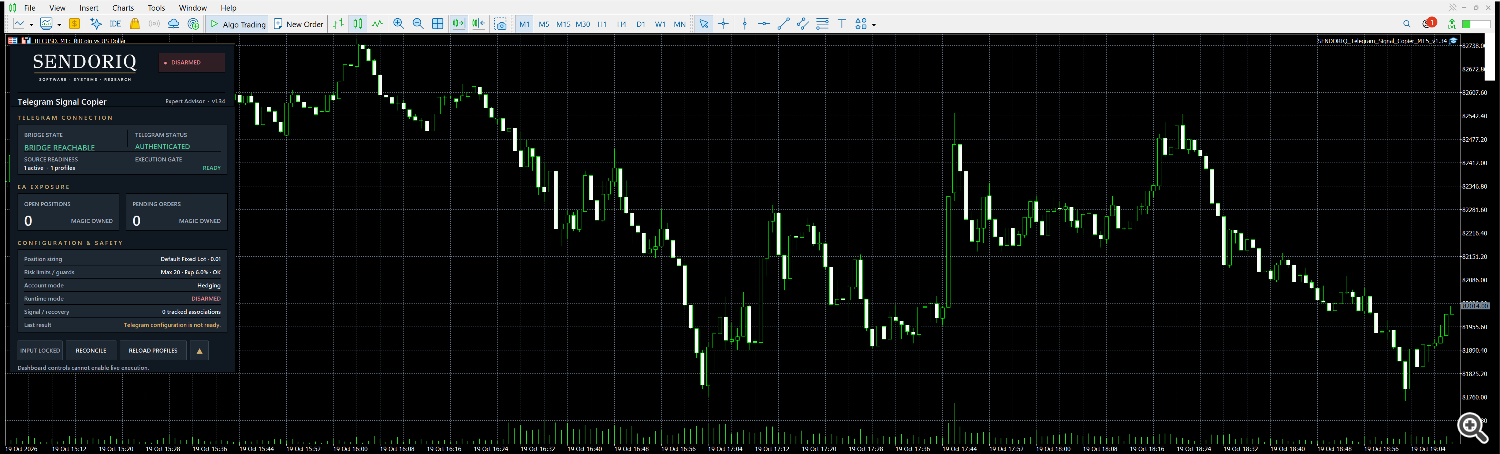This screenshot has height=454, width=1500.
Task: Draw a trendline
Action: [x=783, y=23]
